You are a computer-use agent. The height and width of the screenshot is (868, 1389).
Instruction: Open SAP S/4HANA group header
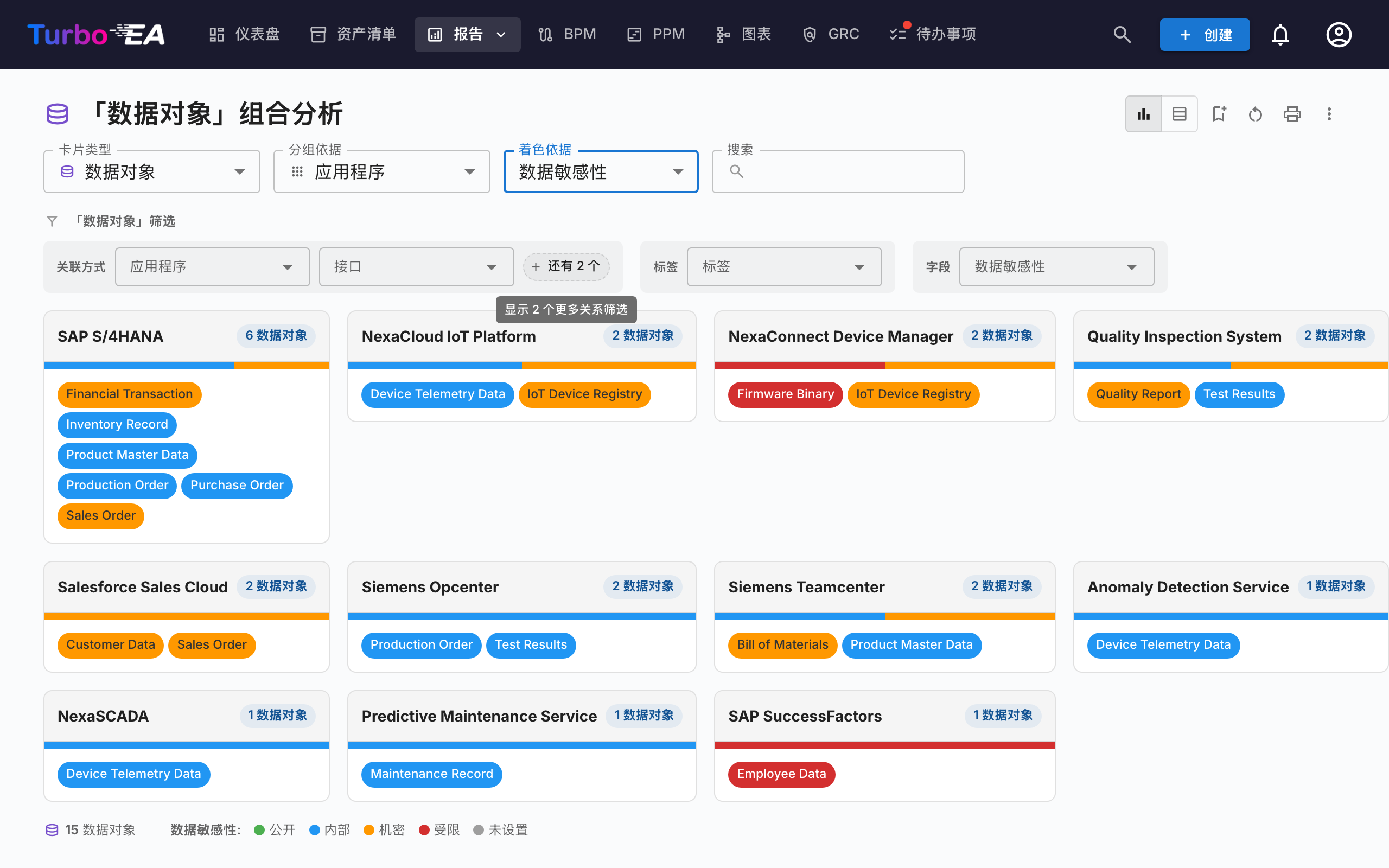[x=187, y=336]
